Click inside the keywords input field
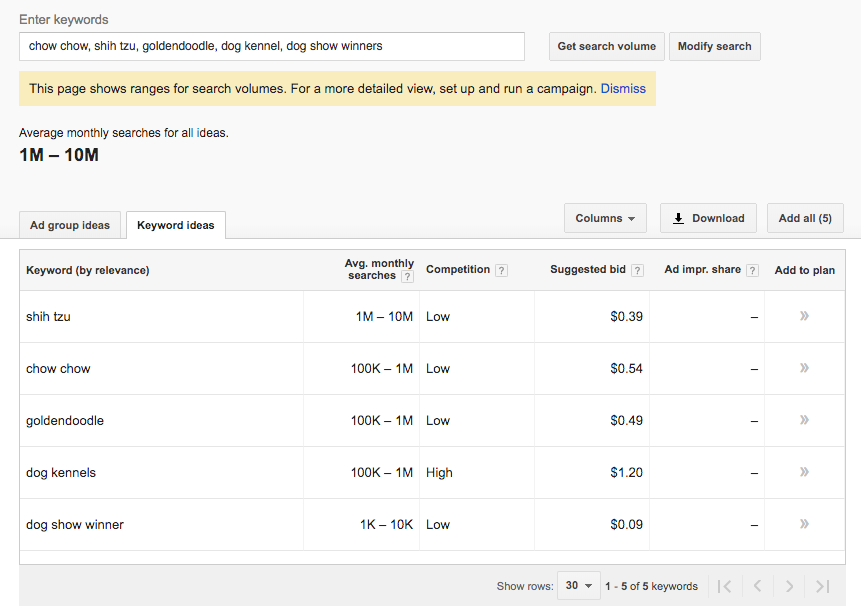 point(270,46)
